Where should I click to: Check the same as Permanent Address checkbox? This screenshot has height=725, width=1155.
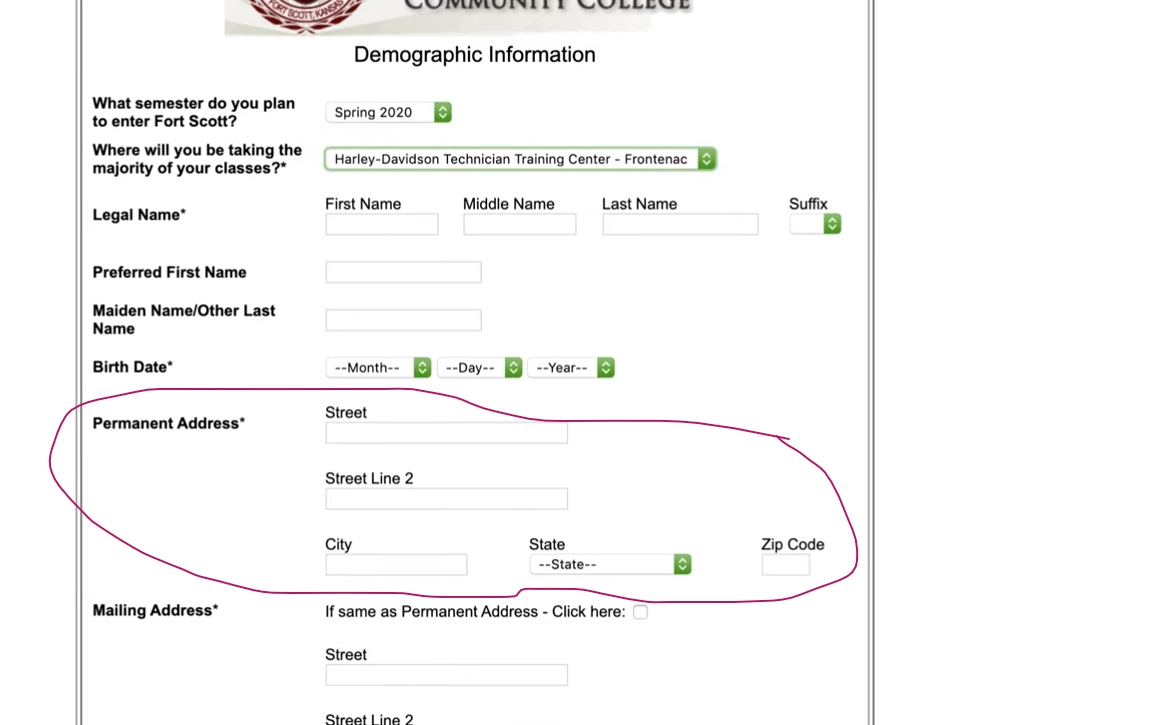tap(640, 612)
